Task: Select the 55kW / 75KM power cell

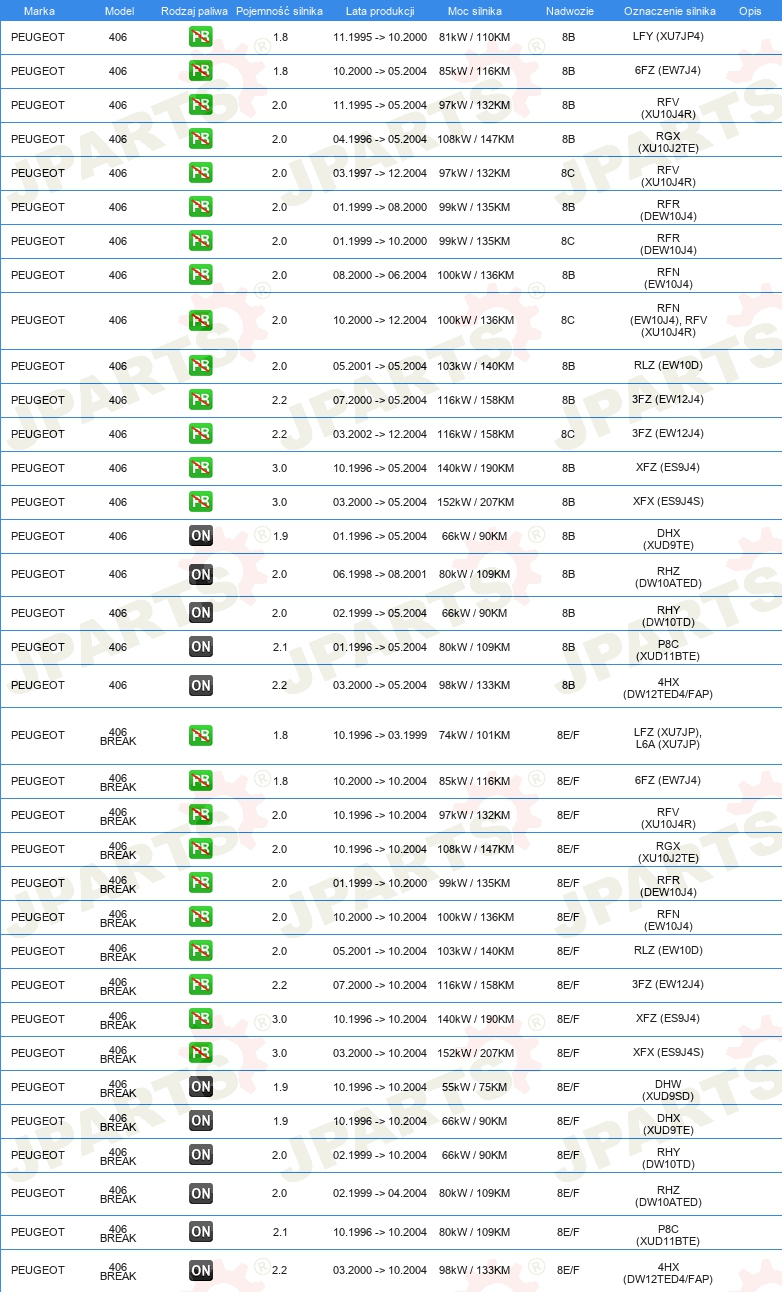Action: (475, 1087)
